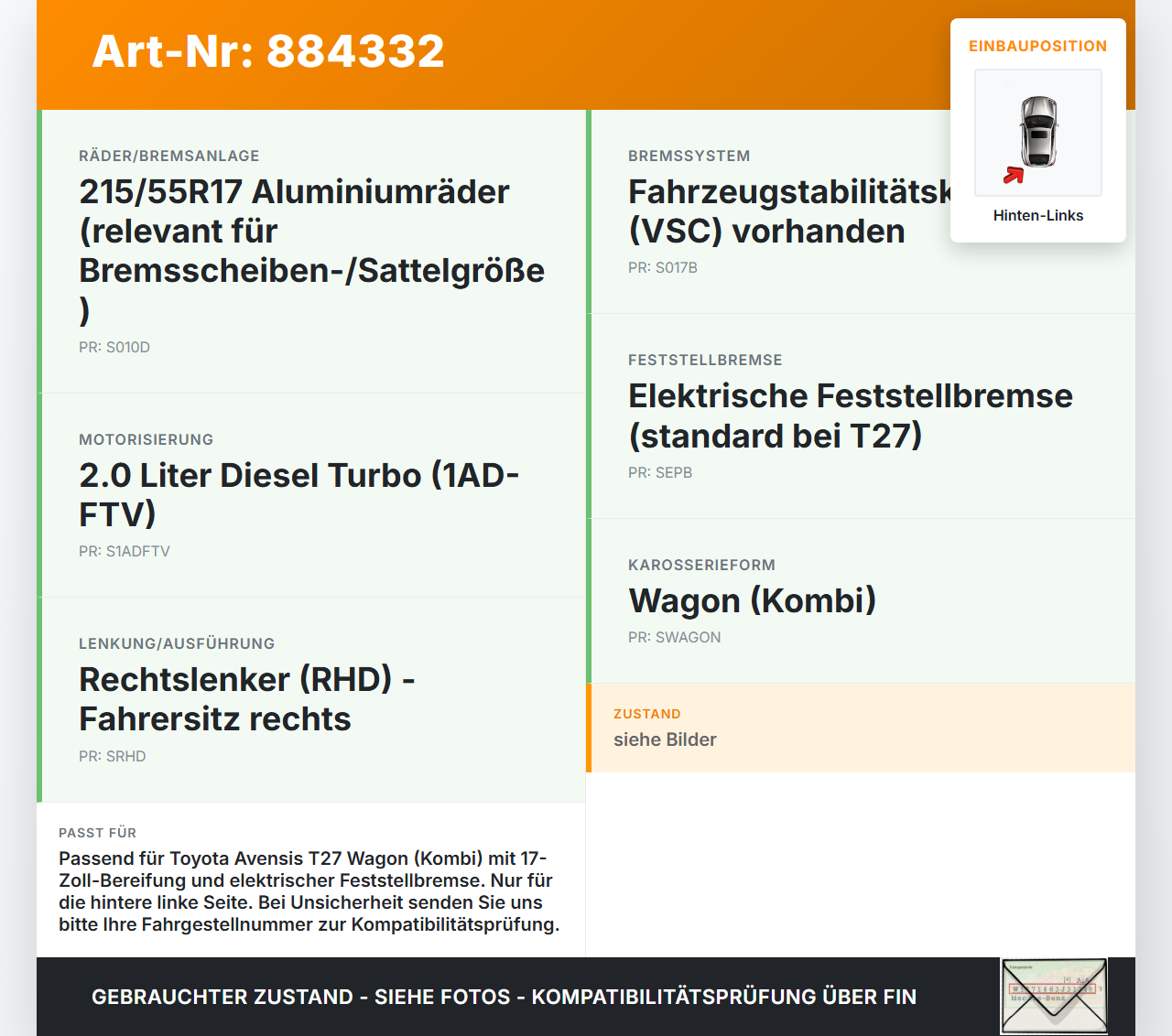
Task: Select the siehe Bilder text
Action: 665,739
